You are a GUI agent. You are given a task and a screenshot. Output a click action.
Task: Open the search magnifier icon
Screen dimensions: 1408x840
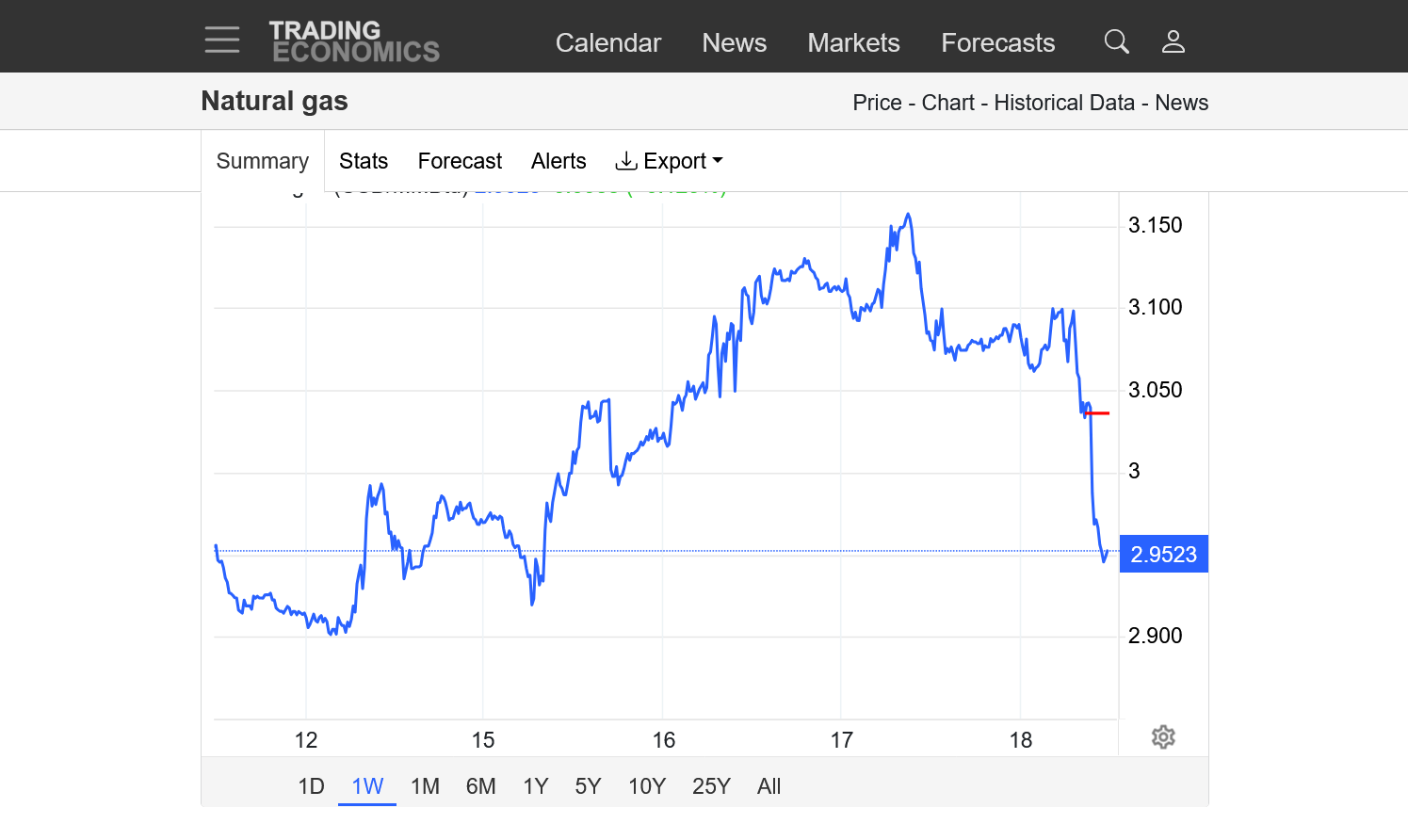click(x=1116, y=41)
